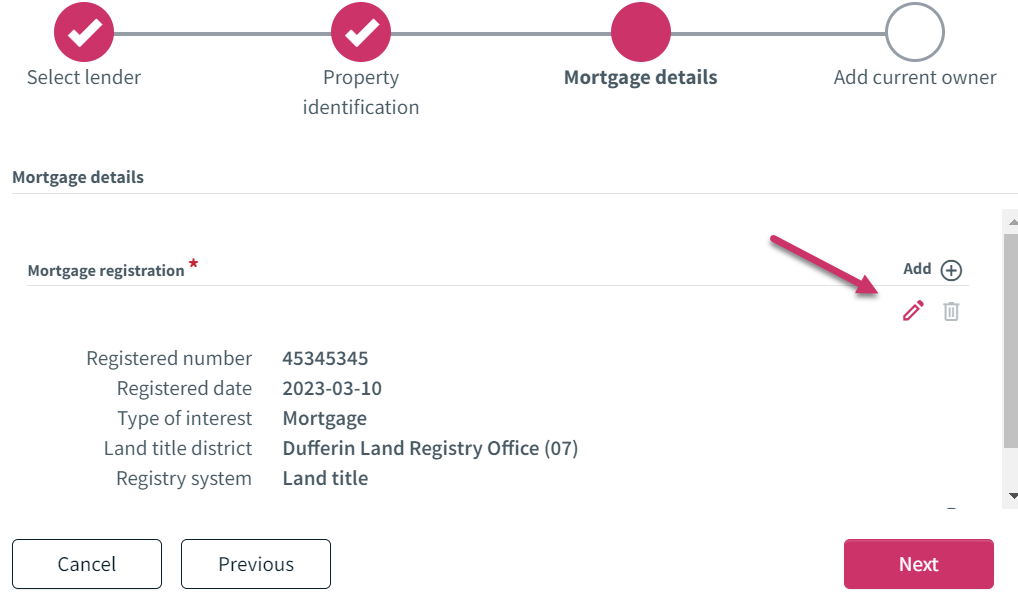This screenshot has height=604, width=1018.
Task: Click the scrollbar down arrow
Action: (x=1012, y=496)
